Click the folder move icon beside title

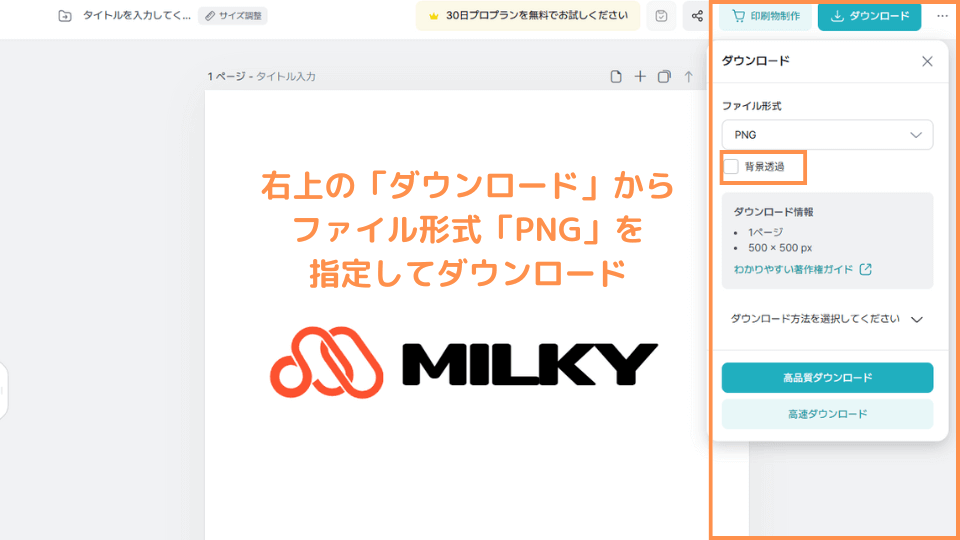(x=64, y=16)
